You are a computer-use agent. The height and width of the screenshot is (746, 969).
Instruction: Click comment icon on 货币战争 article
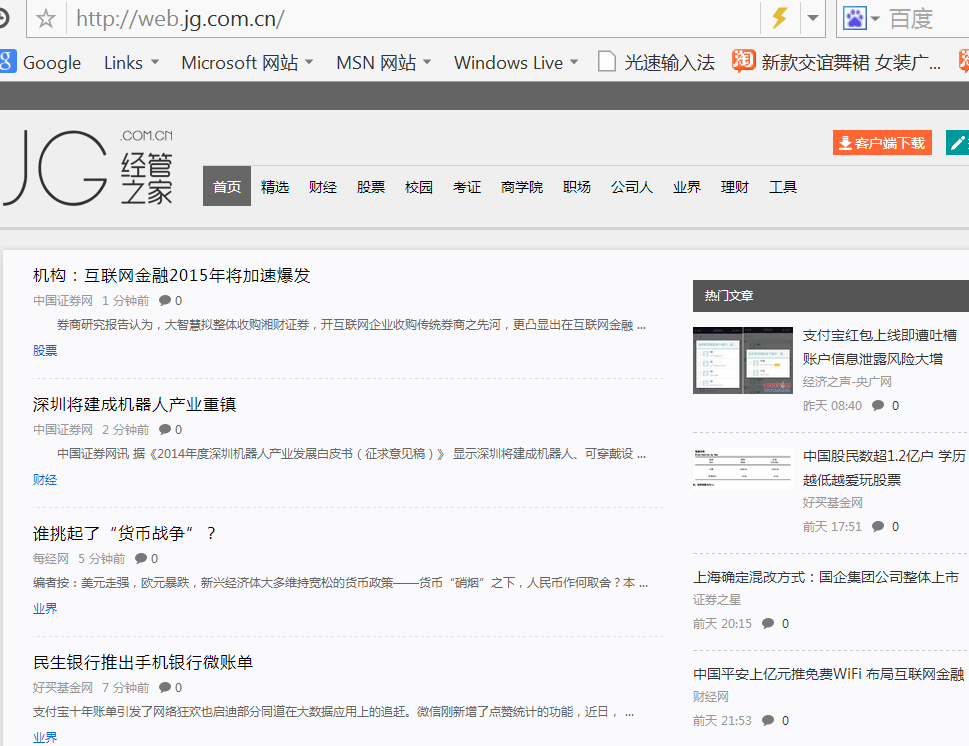(x=142, y=559)
